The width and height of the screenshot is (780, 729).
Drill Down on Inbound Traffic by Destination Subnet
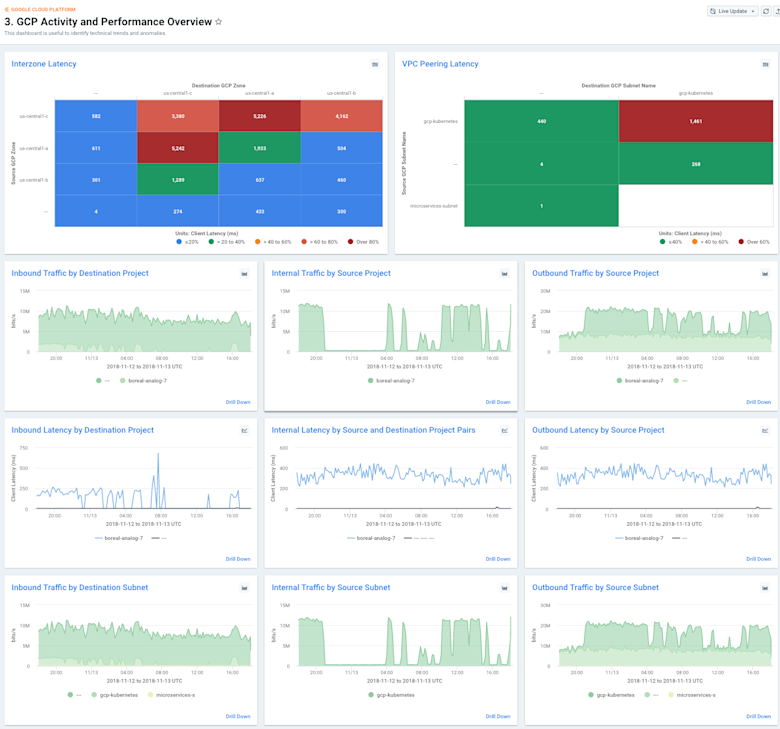point(238,716)
